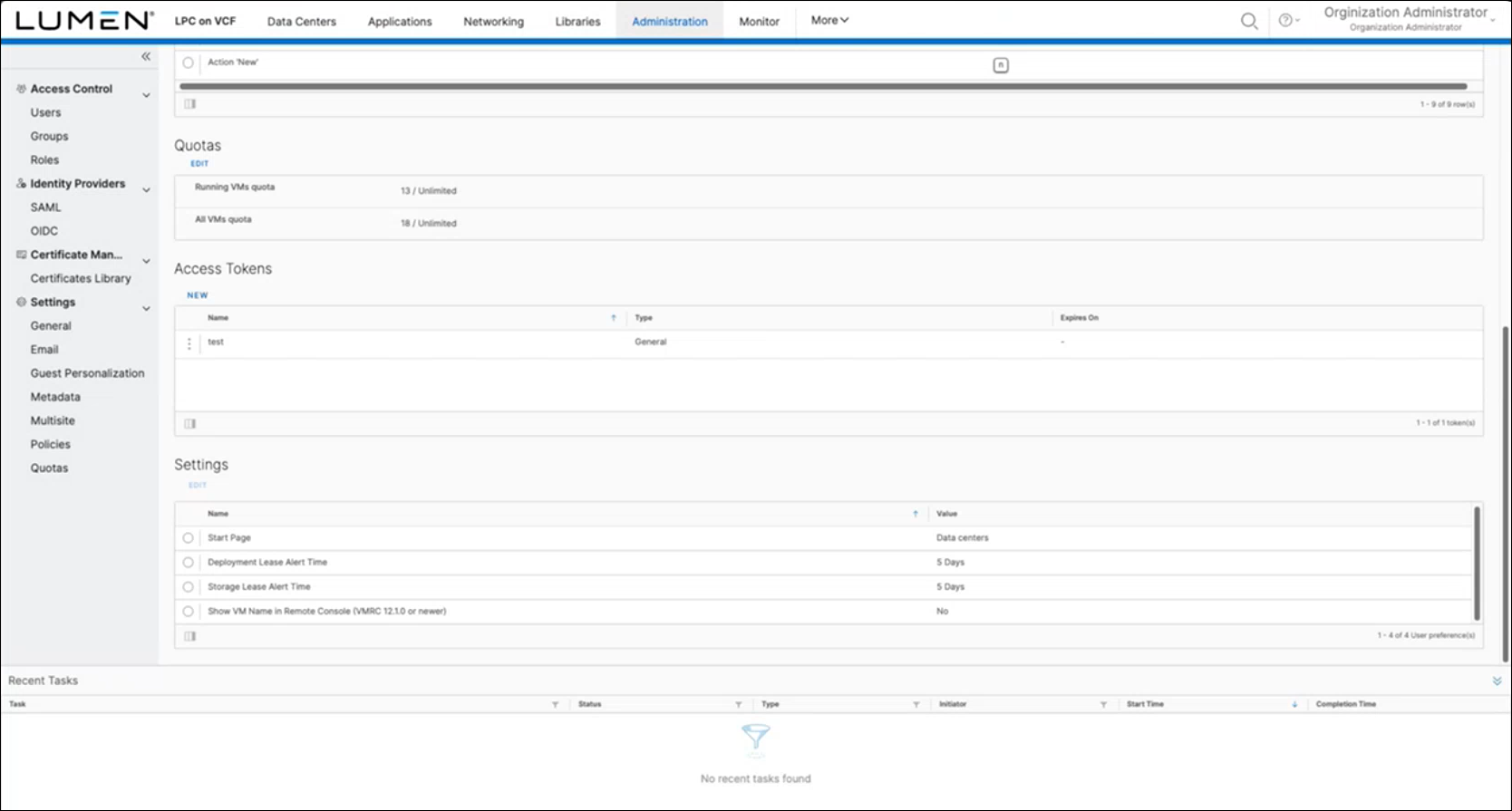Open Users in the sidebar

point(46,112)
